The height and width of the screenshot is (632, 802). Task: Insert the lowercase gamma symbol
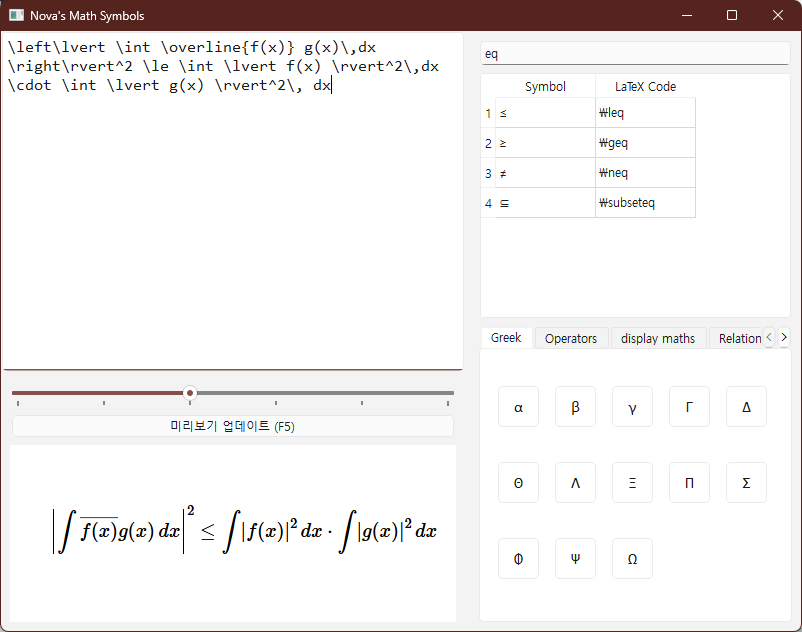(632, 407)
